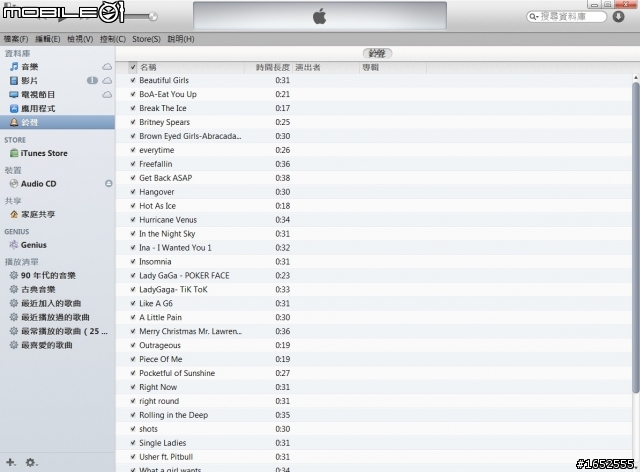Select Genius in the sidebar
Screen dimensions: 640x472
click(33, 245)
